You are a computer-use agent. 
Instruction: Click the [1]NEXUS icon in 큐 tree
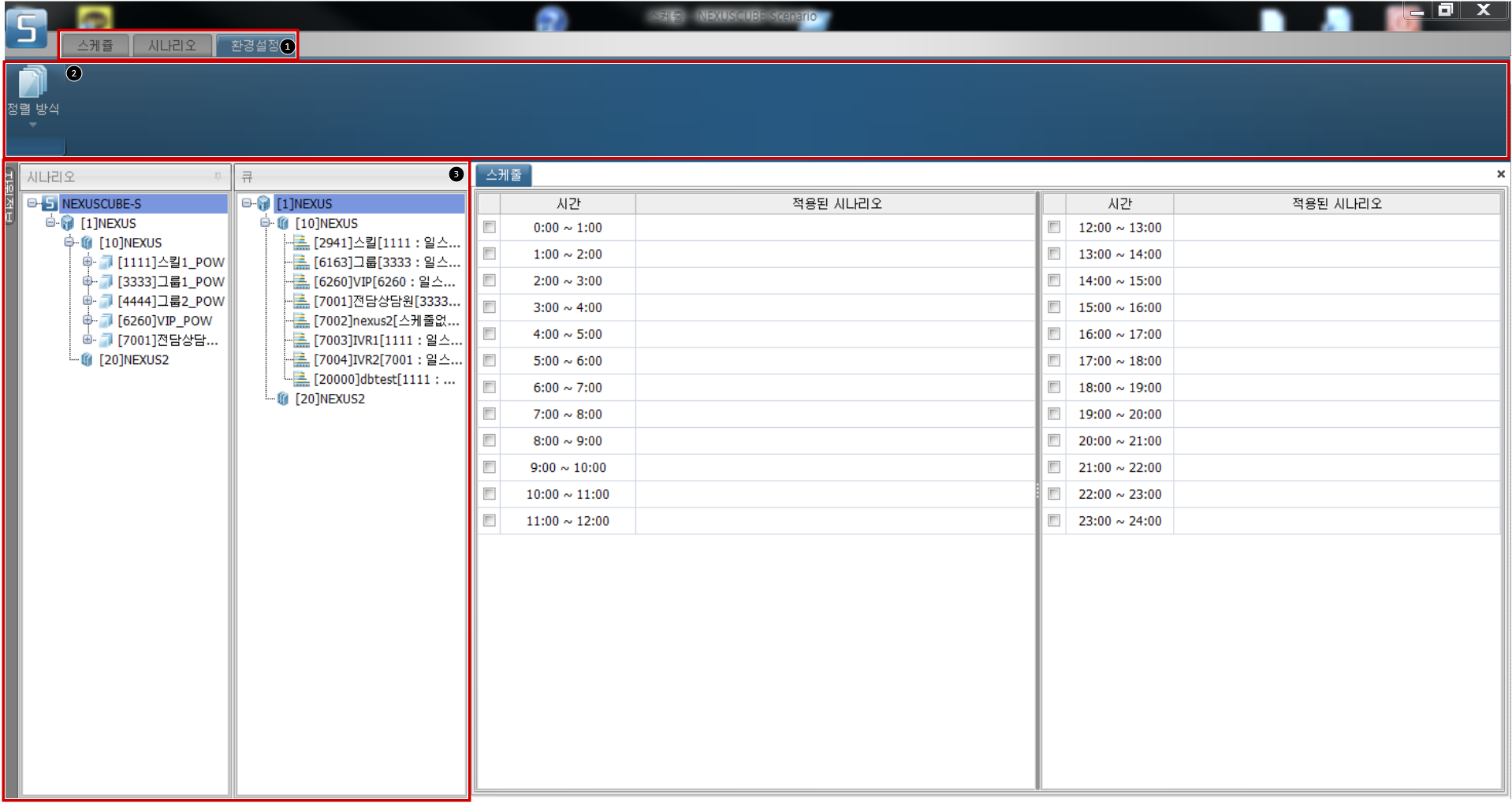tap(264, 203)
